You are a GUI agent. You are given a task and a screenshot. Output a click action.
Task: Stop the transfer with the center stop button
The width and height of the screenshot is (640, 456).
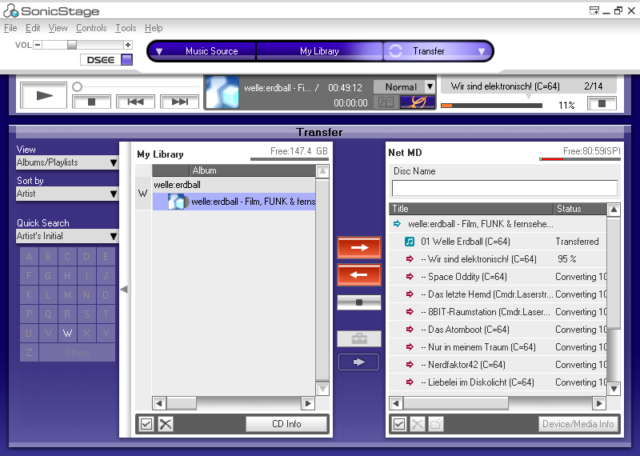[x=359, y=302]
